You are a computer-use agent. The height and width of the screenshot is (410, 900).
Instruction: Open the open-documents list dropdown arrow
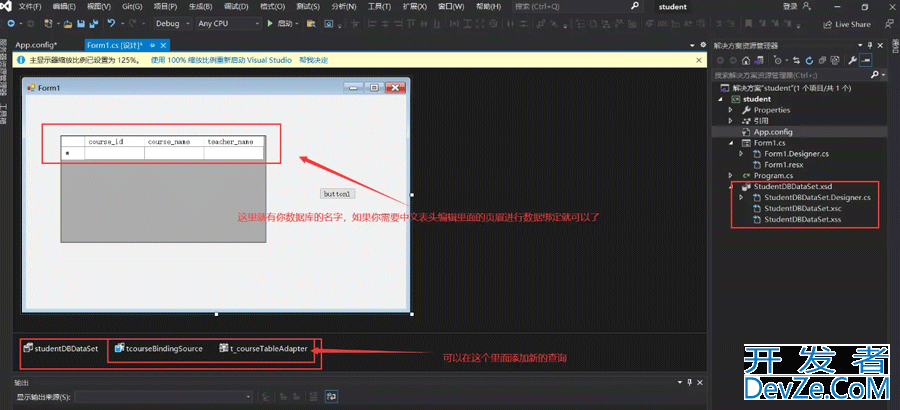[x=693, y=45]
